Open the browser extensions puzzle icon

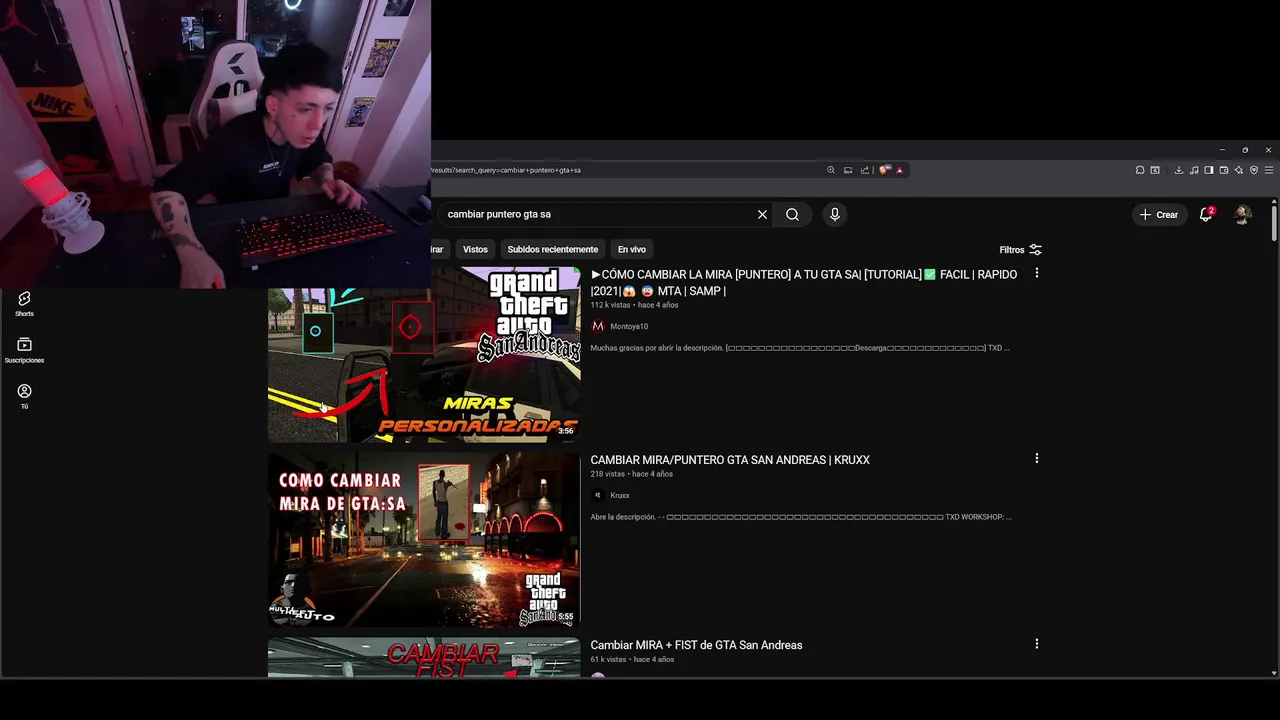(1140, 170)
